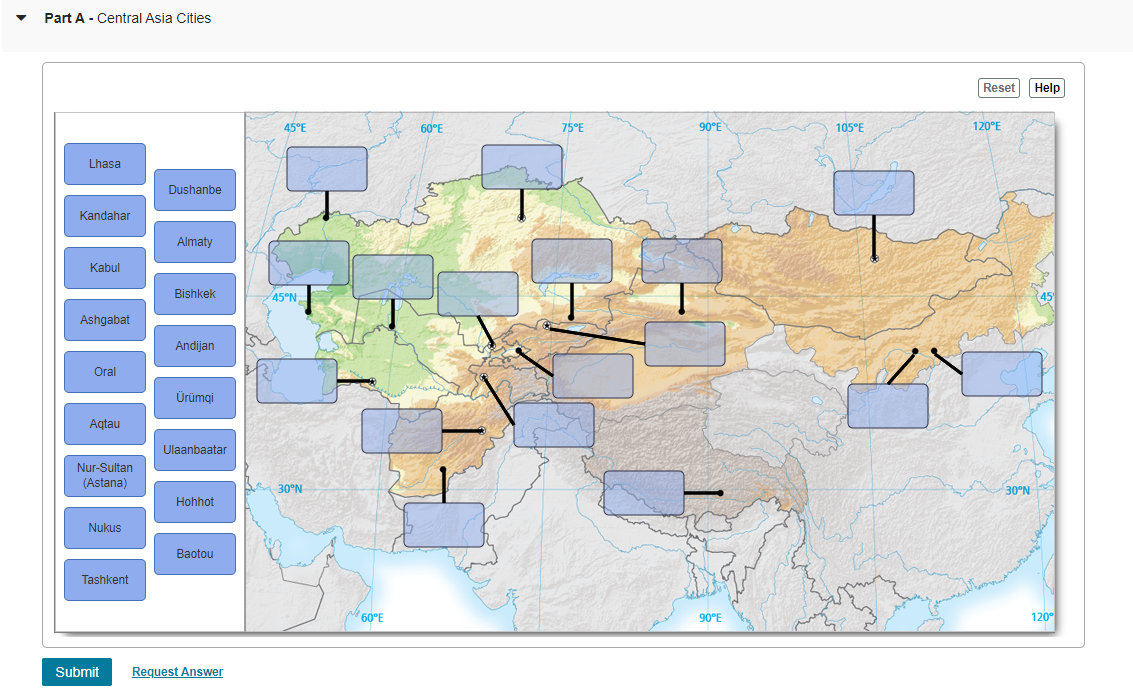Screen dimensions: 1133x694
Task: Select the Ulaanbaatar label tile
Action: click(x=195, y=450)
